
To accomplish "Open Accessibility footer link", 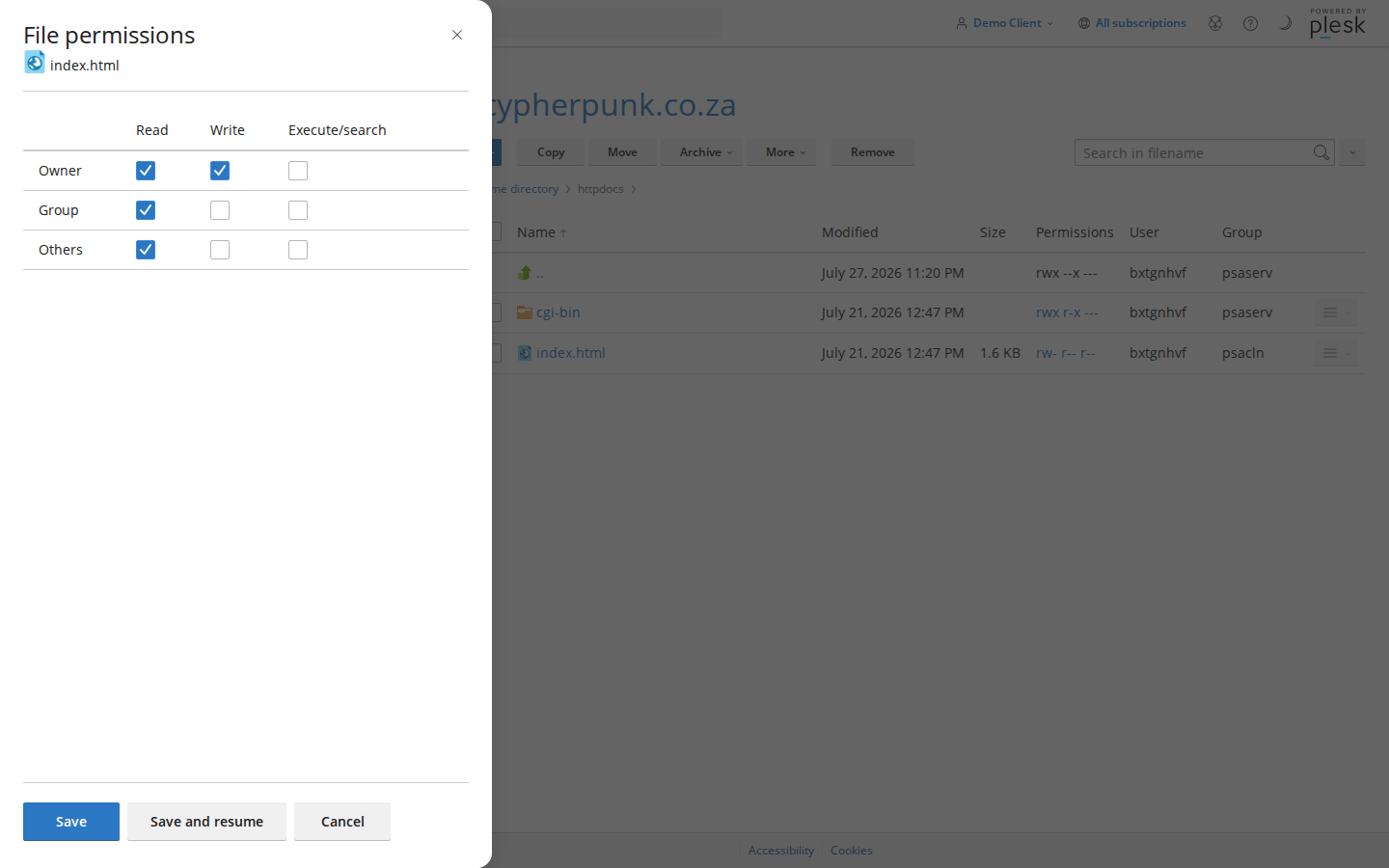I will [781, 851].
